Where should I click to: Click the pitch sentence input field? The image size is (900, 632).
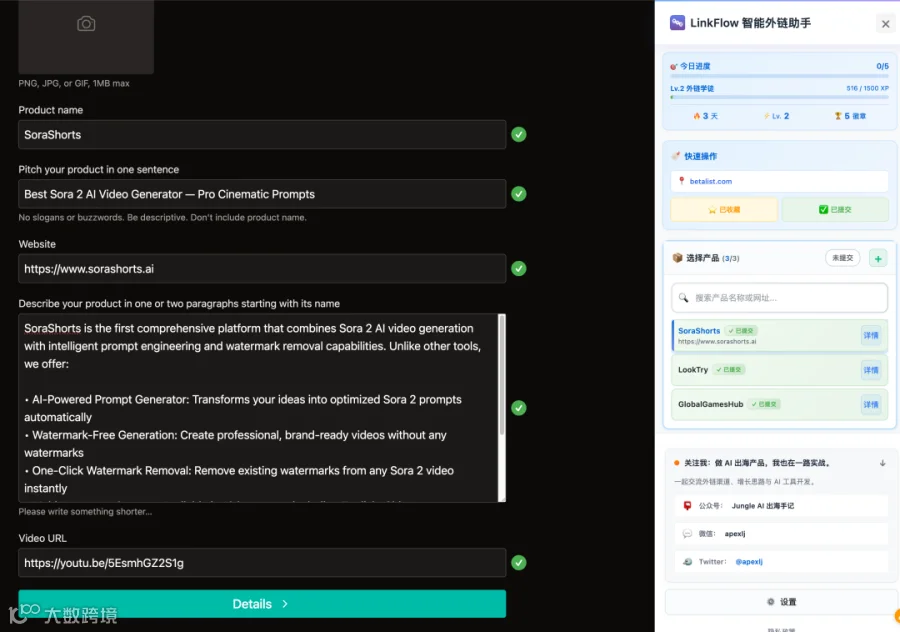262,194
